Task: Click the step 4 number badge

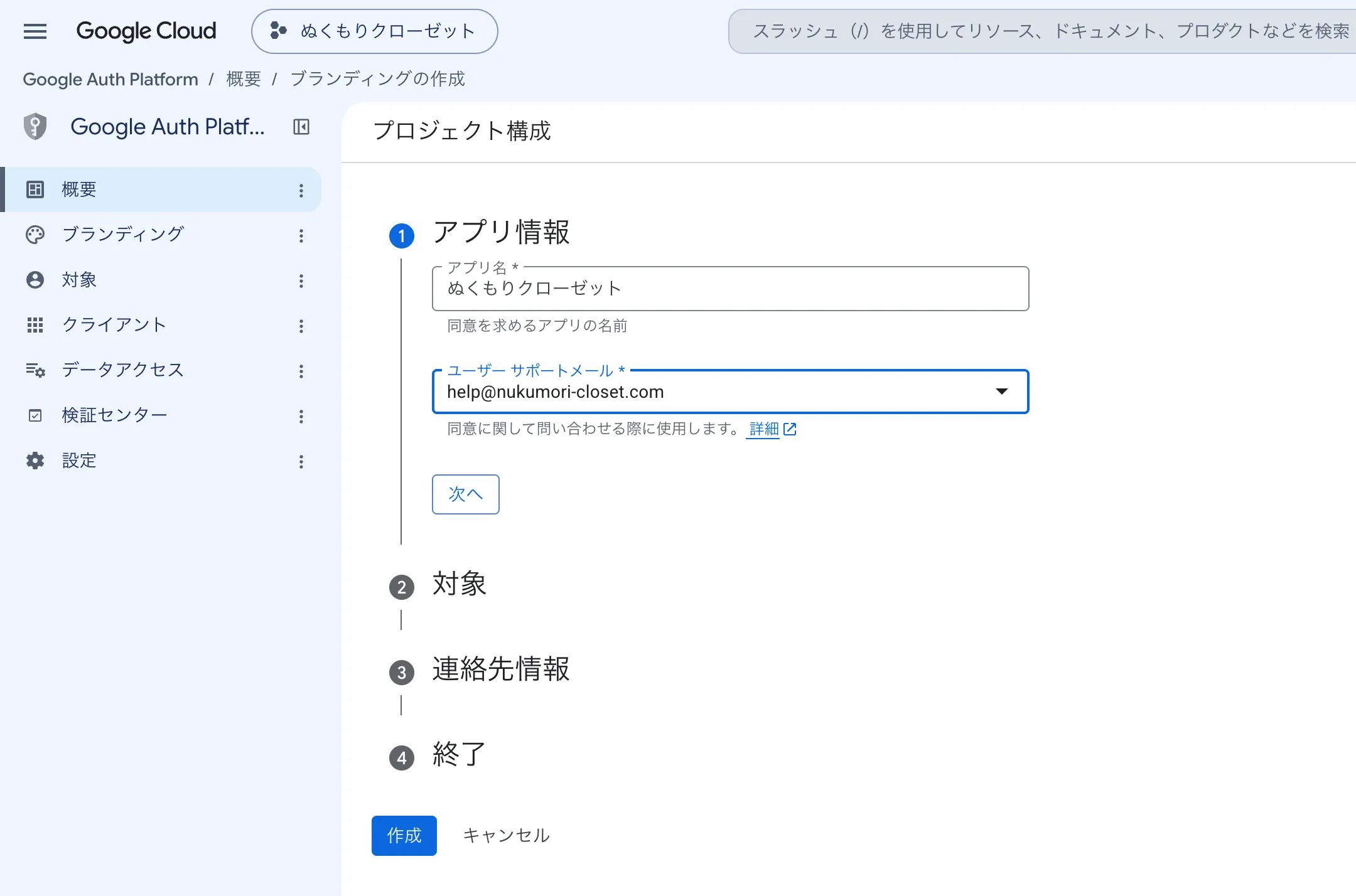Action: click(402, 758)
